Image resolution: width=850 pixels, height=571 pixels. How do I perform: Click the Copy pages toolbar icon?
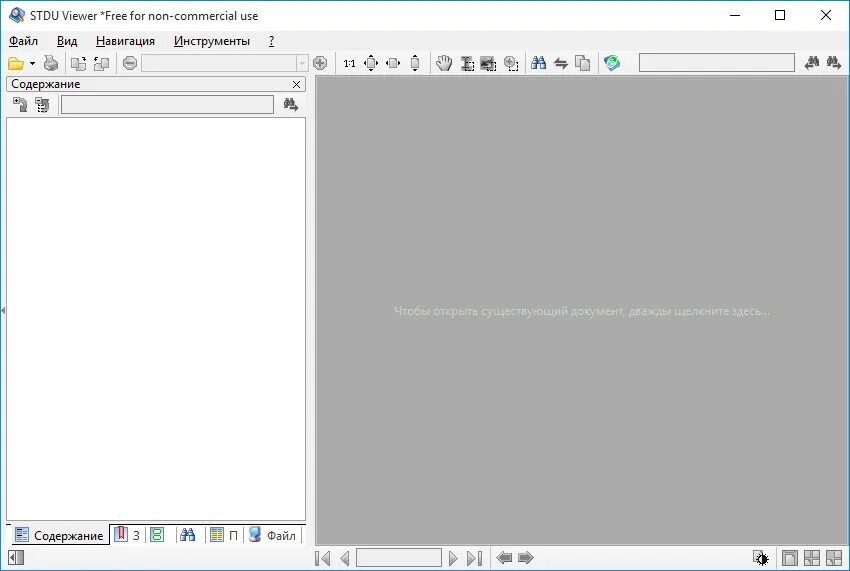tap(582, 63)
